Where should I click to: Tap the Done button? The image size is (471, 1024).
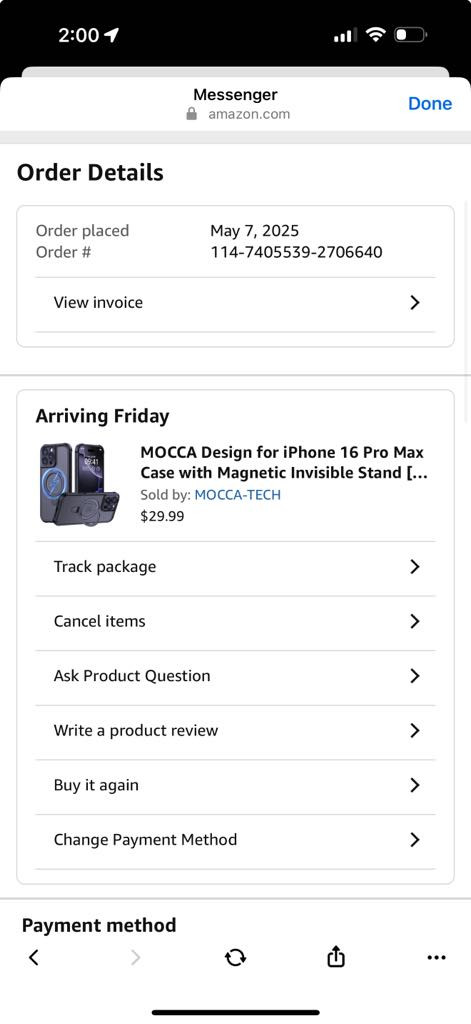430,103
